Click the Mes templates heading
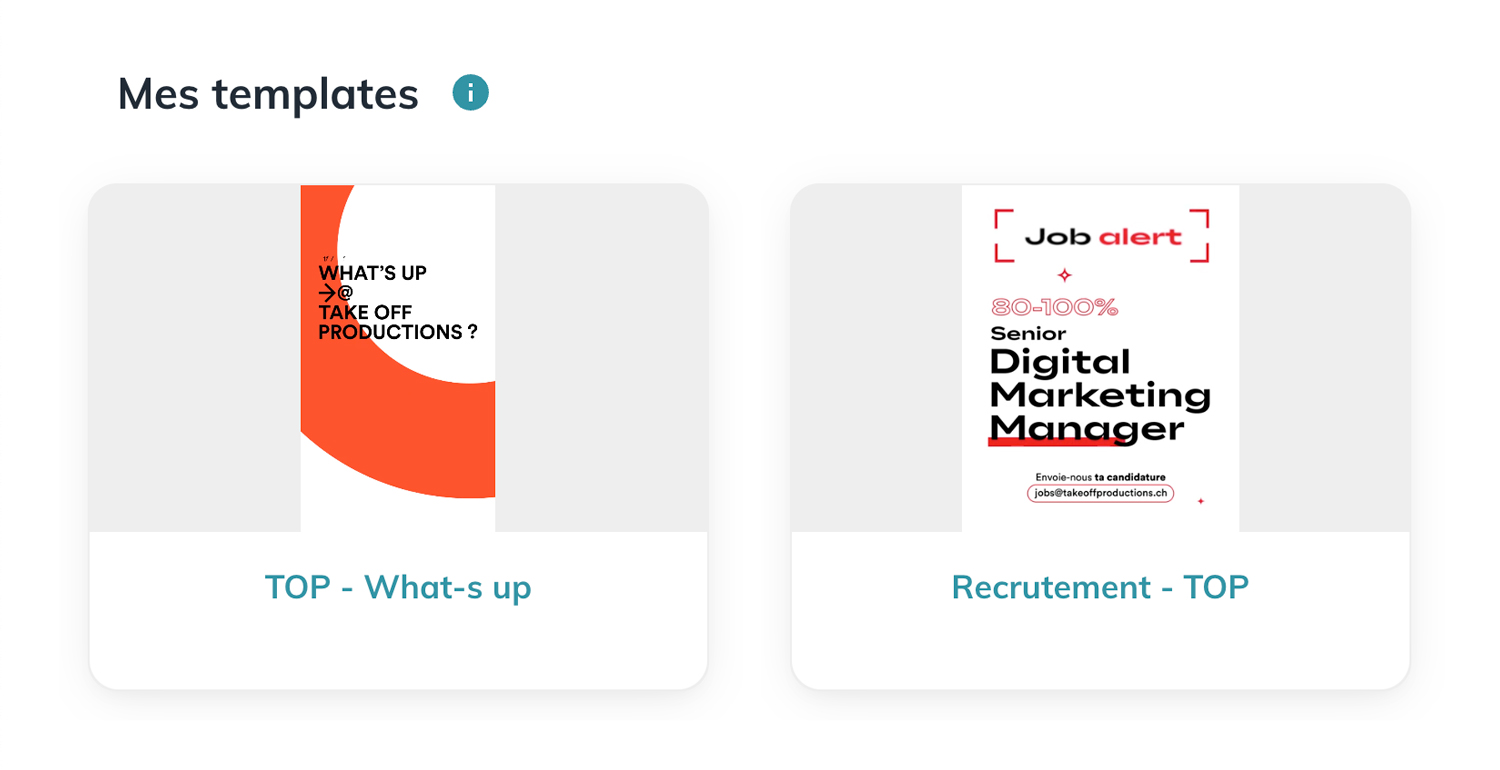The width and height of the screenshot is (1500, 770). [x=268, y=94]
